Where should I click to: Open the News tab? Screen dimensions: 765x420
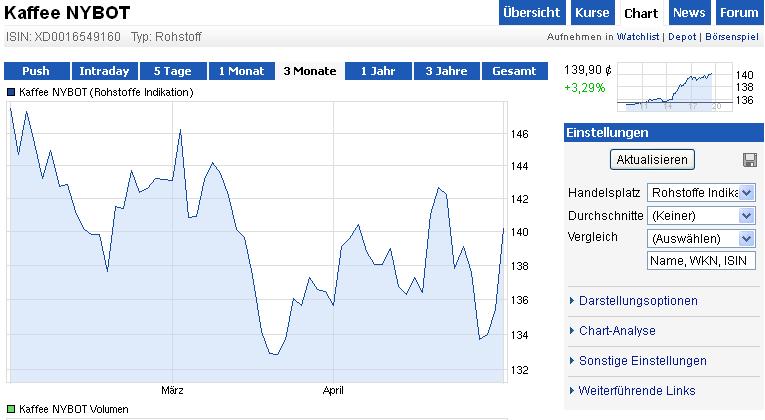tap(689, 13)
